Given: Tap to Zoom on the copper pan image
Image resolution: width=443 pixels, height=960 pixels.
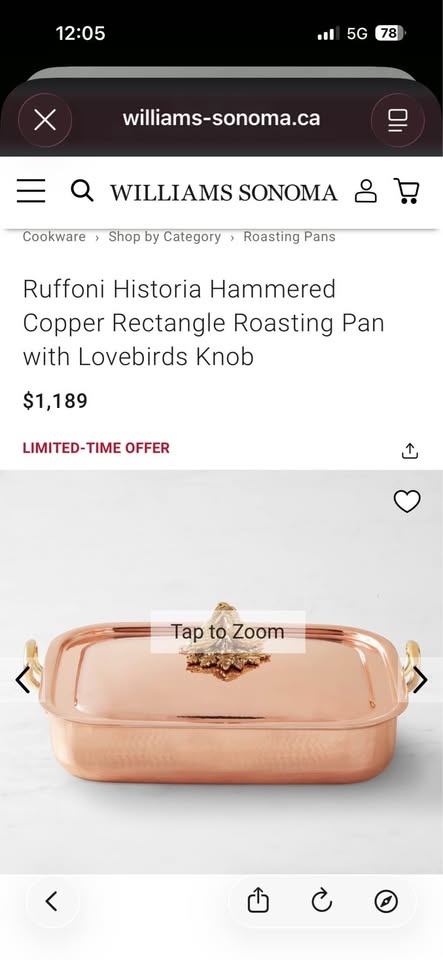Looking at the screenshot, I should click(228, 632).
